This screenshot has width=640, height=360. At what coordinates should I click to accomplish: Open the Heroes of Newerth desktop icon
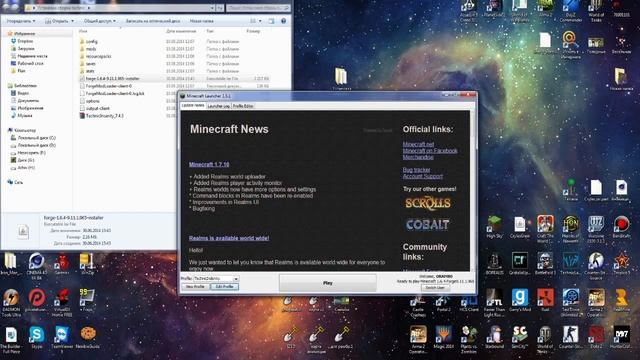pyautogui.click(x=570, y=229)
